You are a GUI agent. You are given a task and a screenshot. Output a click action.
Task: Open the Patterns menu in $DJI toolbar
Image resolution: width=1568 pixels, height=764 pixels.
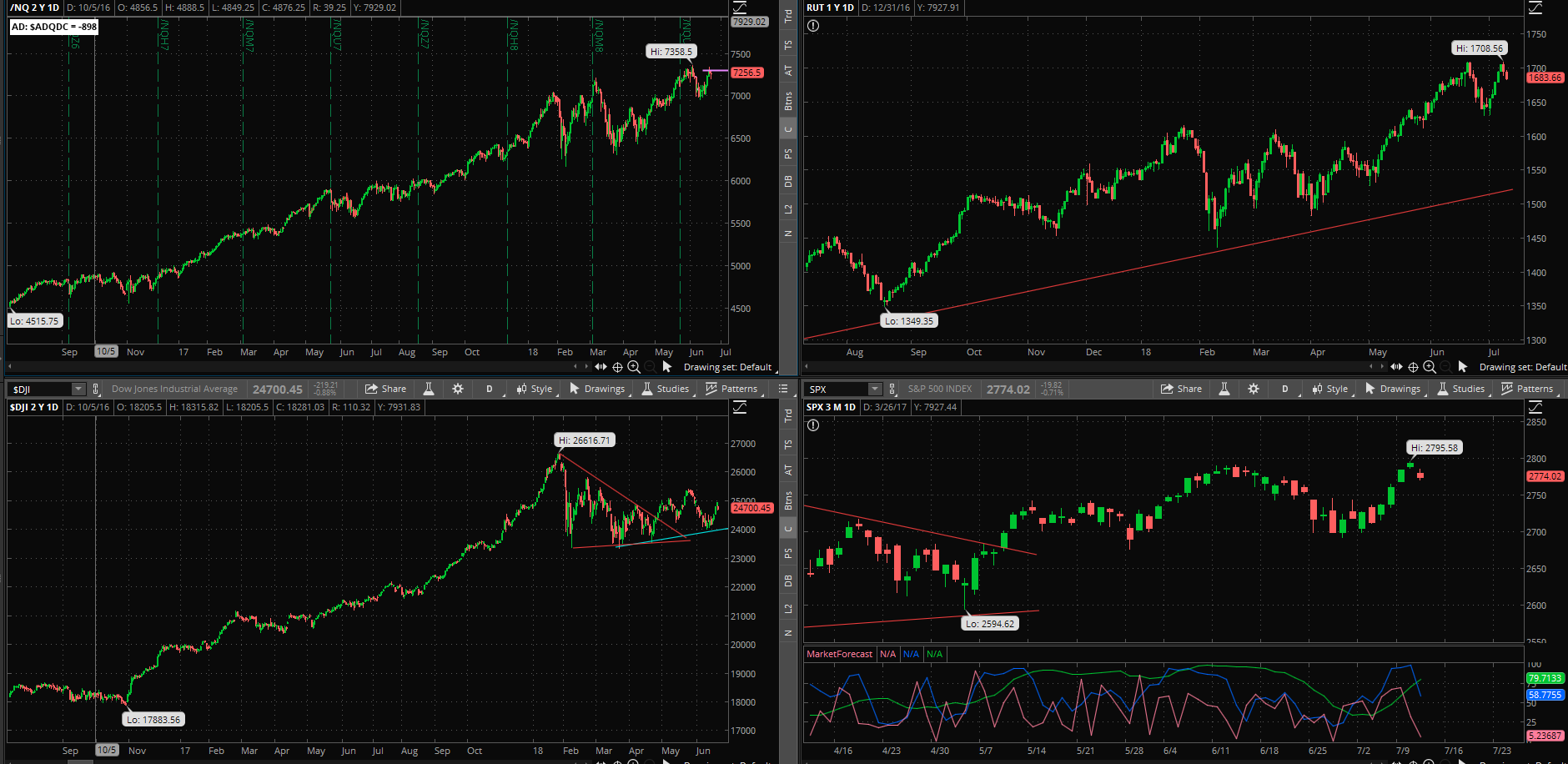(x=732, y=389)
